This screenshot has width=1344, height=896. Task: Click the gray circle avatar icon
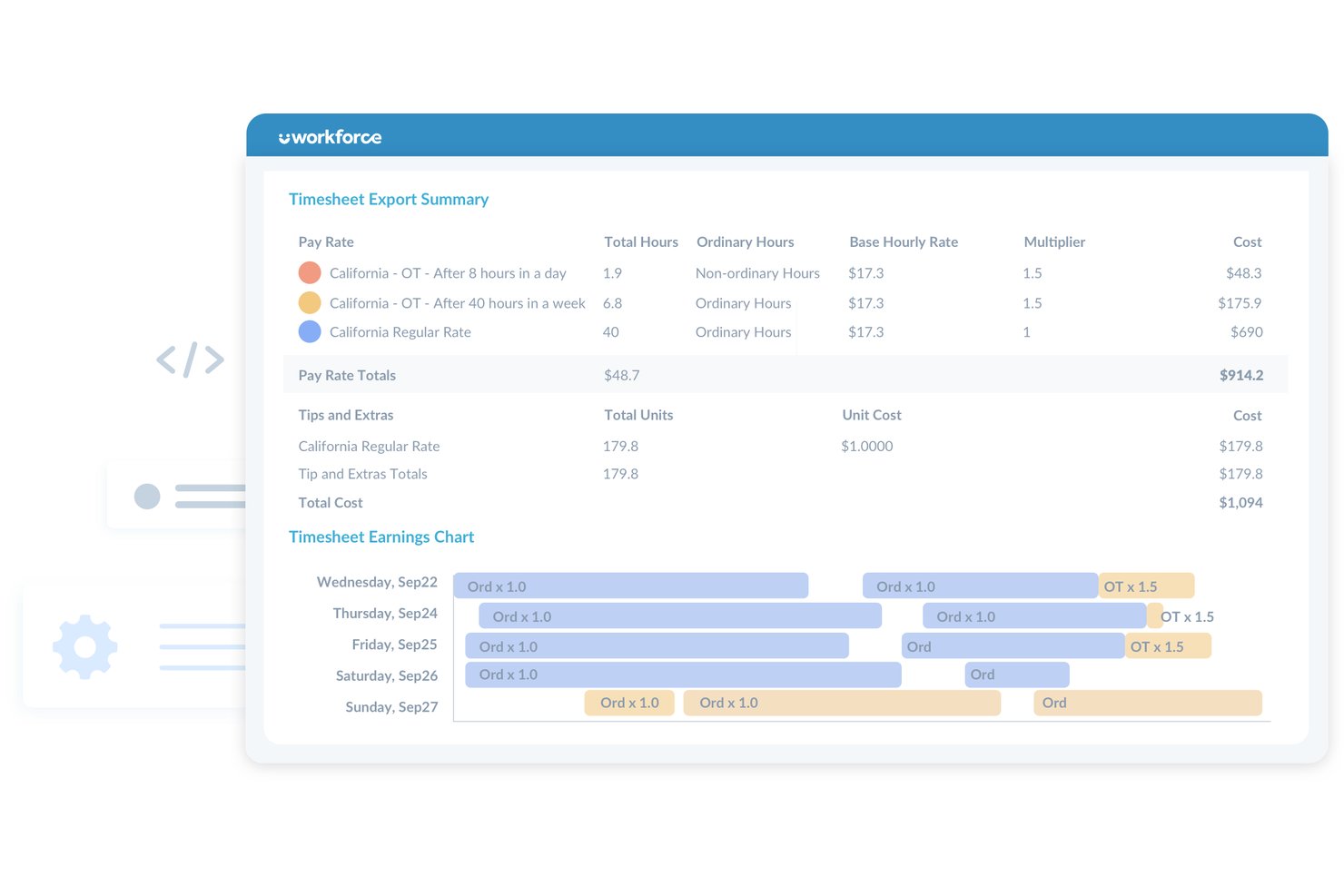tap(147, 496)
